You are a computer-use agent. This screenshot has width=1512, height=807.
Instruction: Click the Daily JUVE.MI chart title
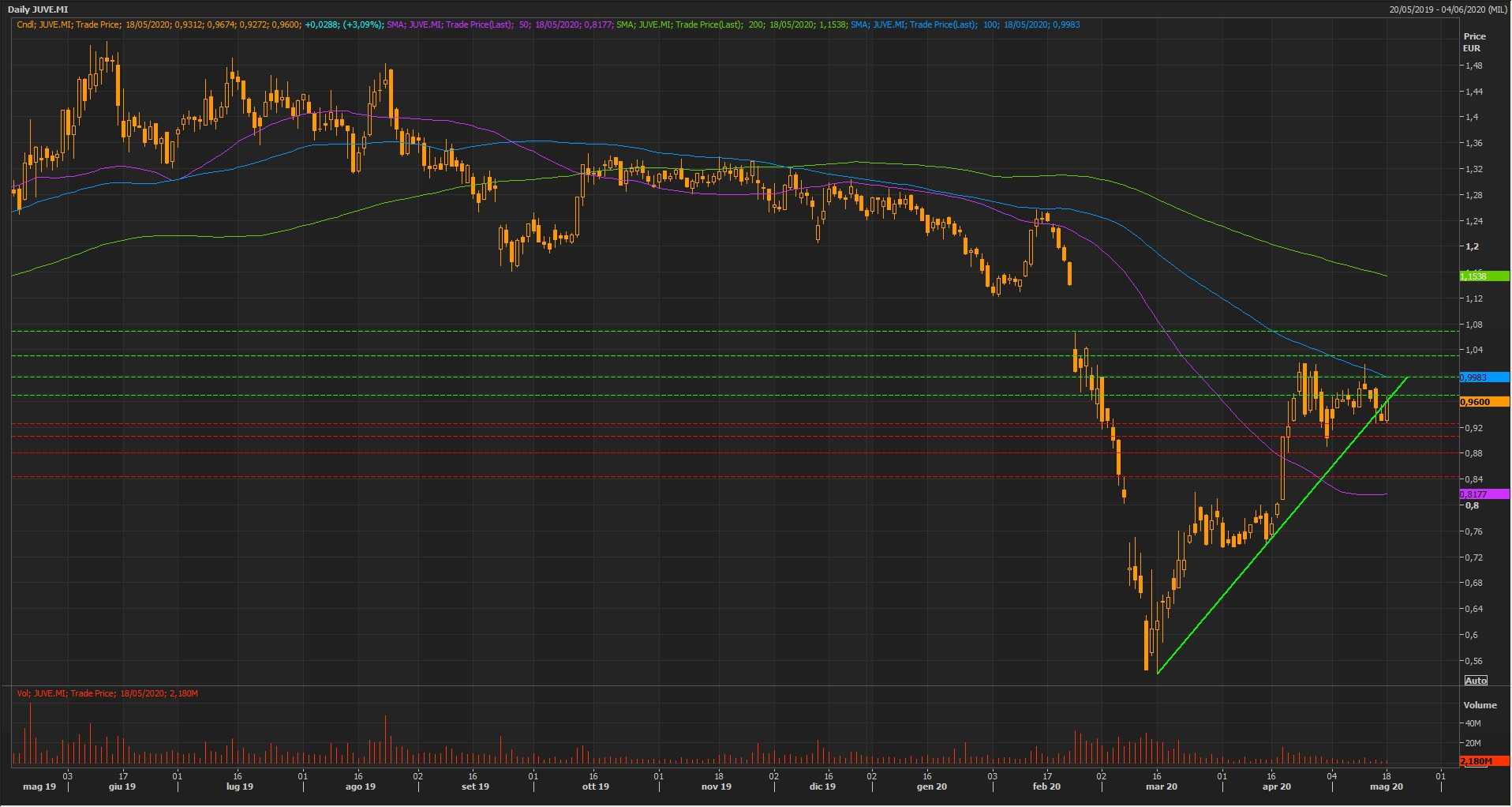coord(38,9)
